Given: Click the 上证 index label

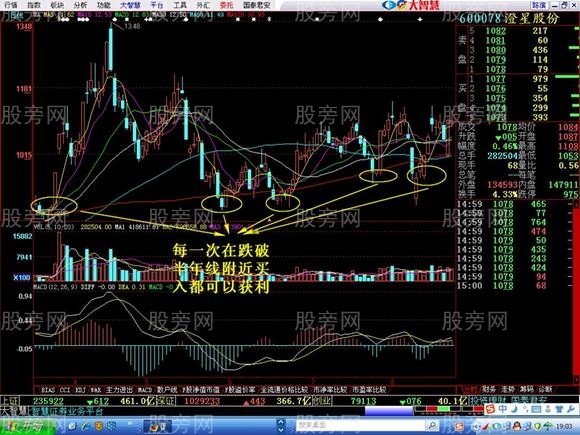Looking at the screenshot, I should click(9, 401).
